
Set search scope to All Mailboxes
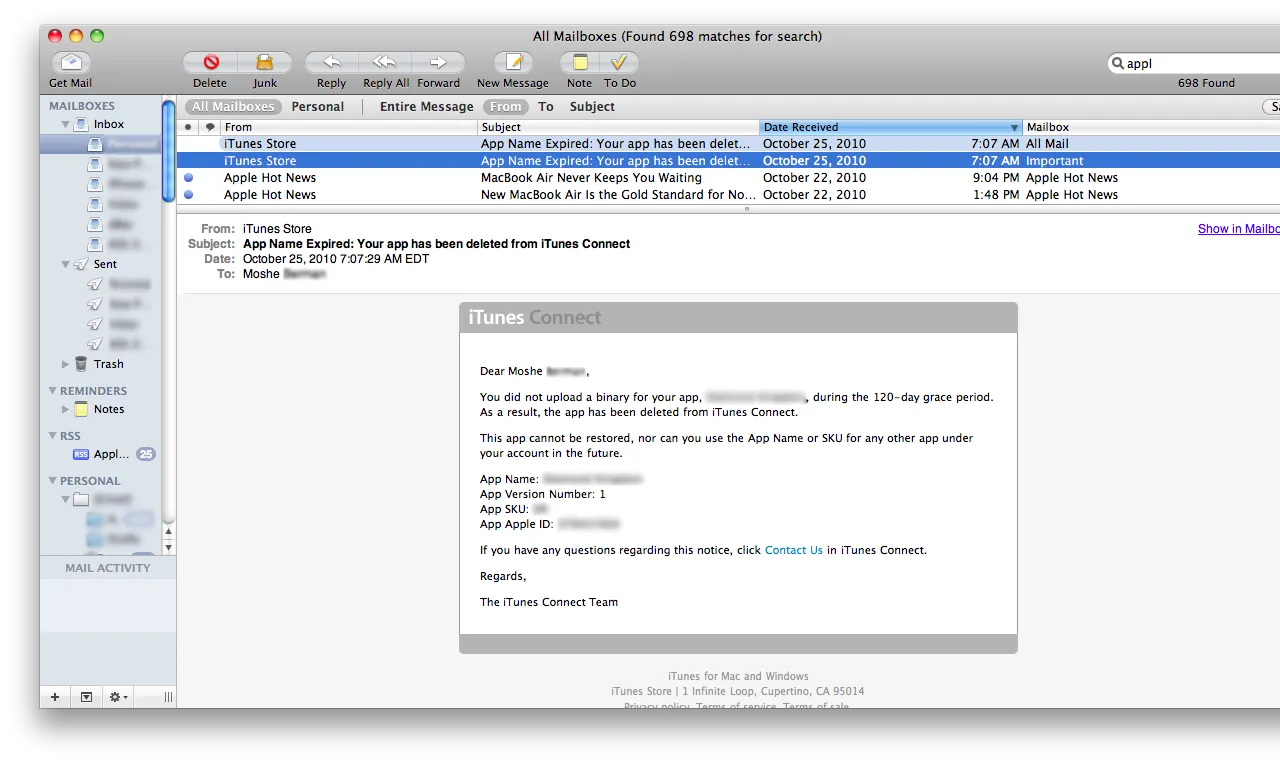(x=233, y=107)
